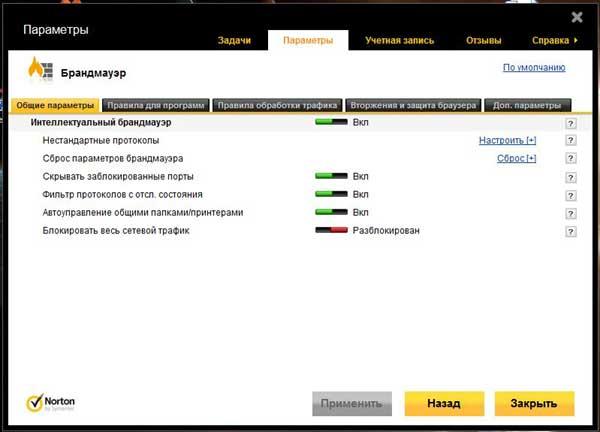Open the Задачи top tab
600x432 pixels.
click(x=234, y=40)
